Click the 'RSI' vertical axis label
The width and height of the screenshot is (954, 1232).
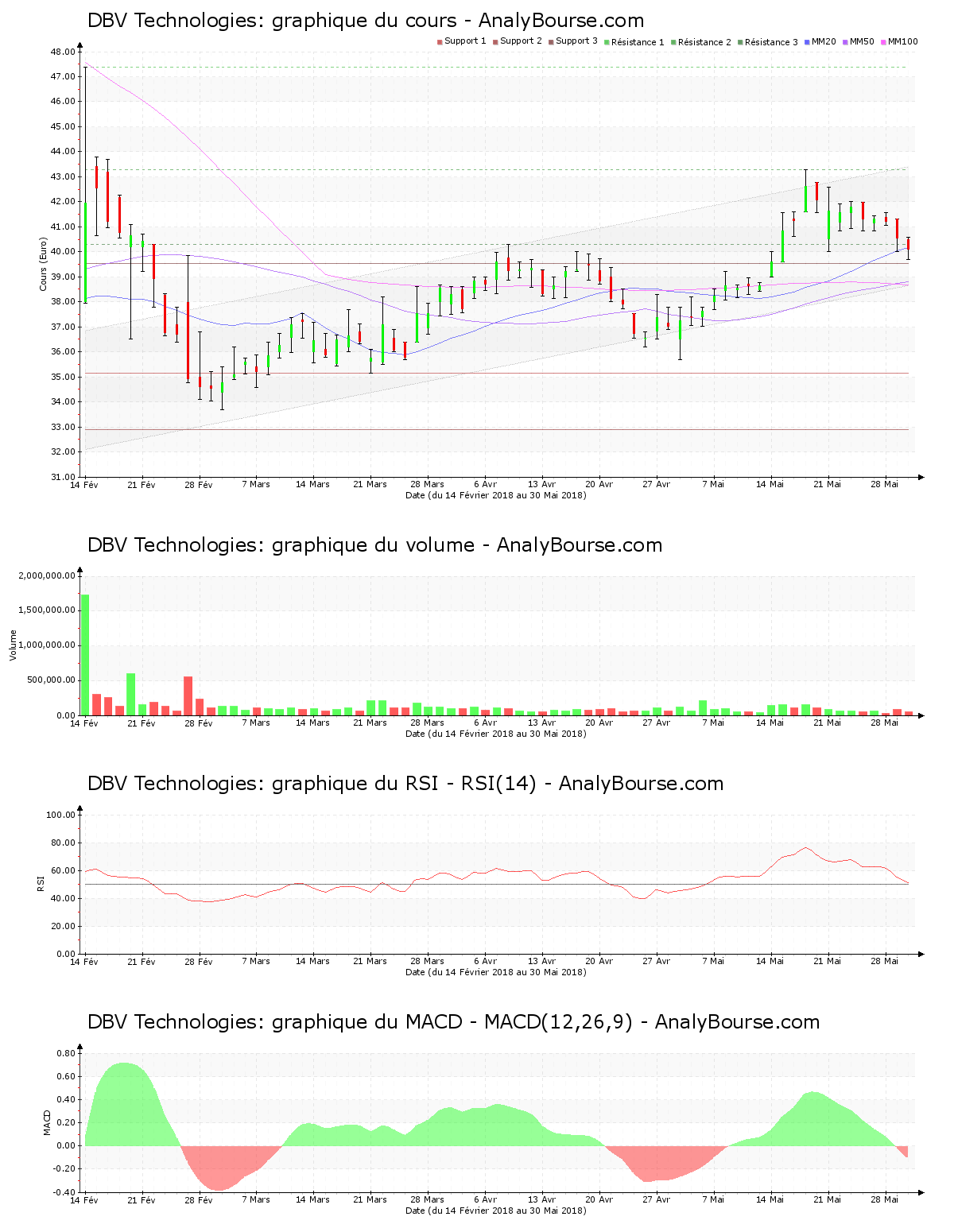coord(40,883)
